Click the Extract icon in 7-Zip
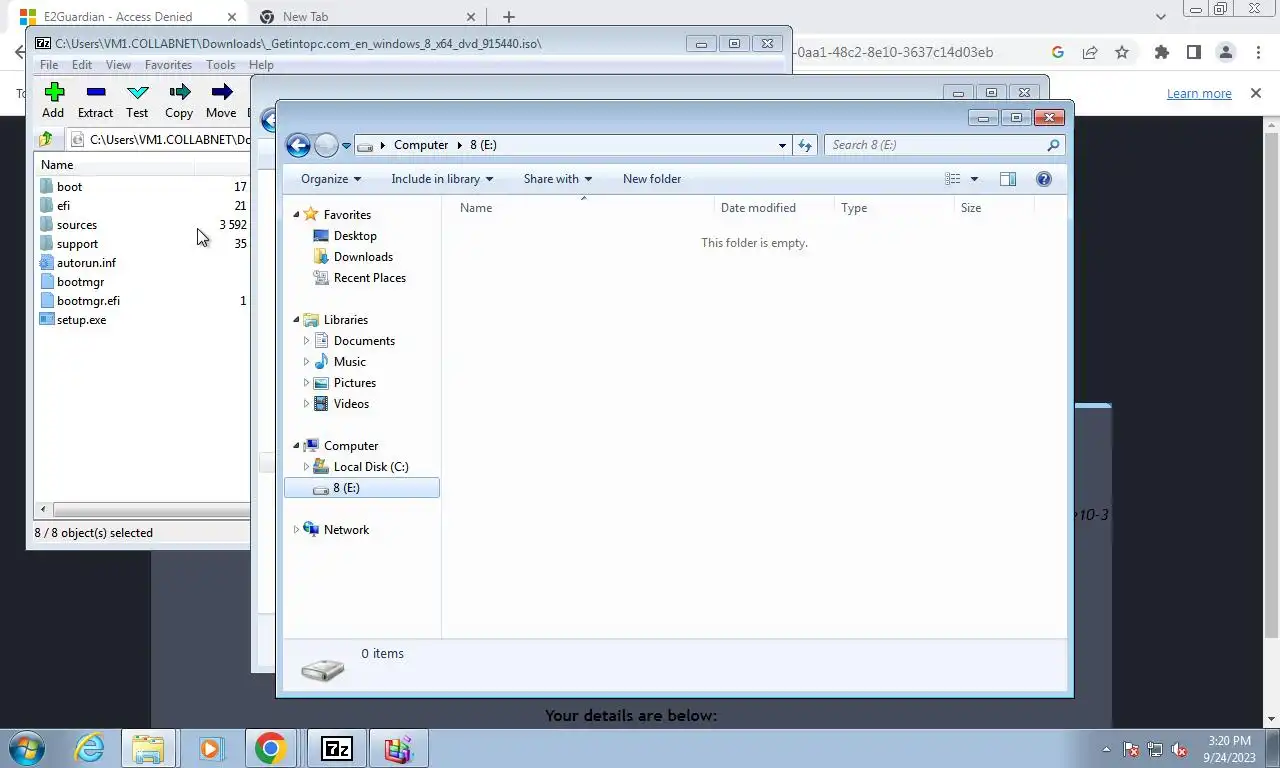This screenshot has width=1280, height=768. point(96,92)
